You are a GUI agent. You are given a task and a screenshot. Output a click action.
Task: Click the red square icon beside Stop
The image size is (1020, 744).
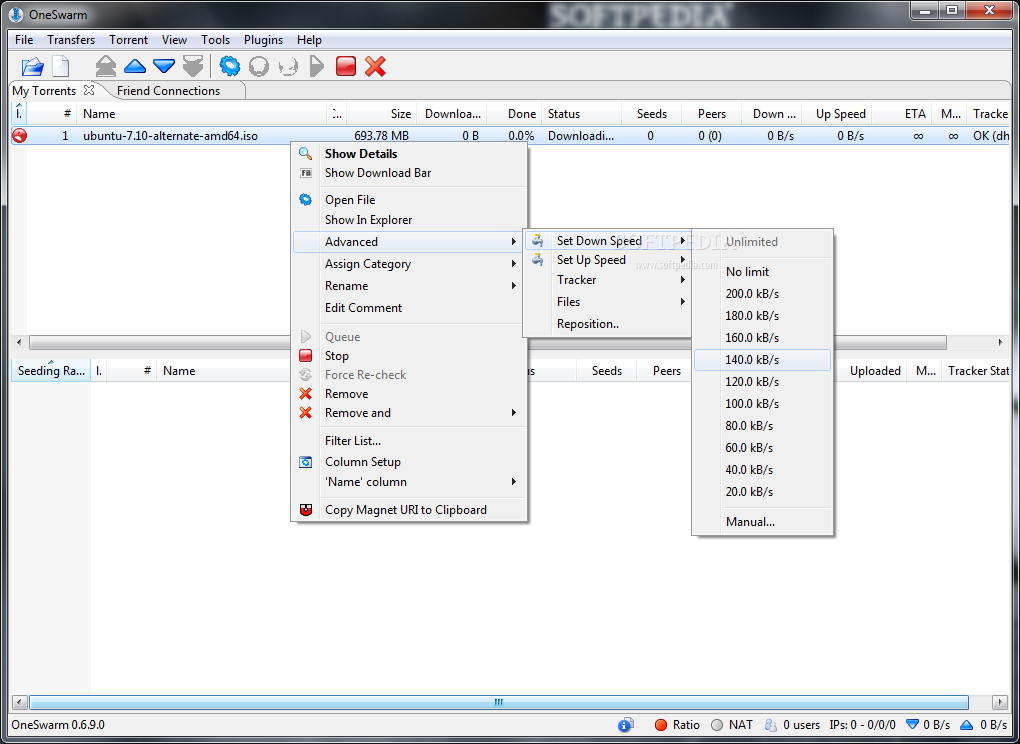point(305,356)
